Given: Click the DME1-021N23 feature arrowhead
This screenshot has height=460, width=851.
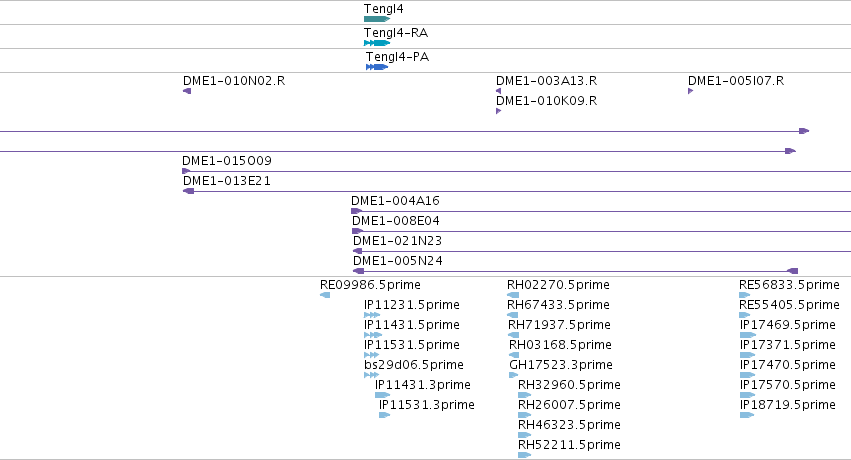Looking at the screenshot, I should point(357,251).
